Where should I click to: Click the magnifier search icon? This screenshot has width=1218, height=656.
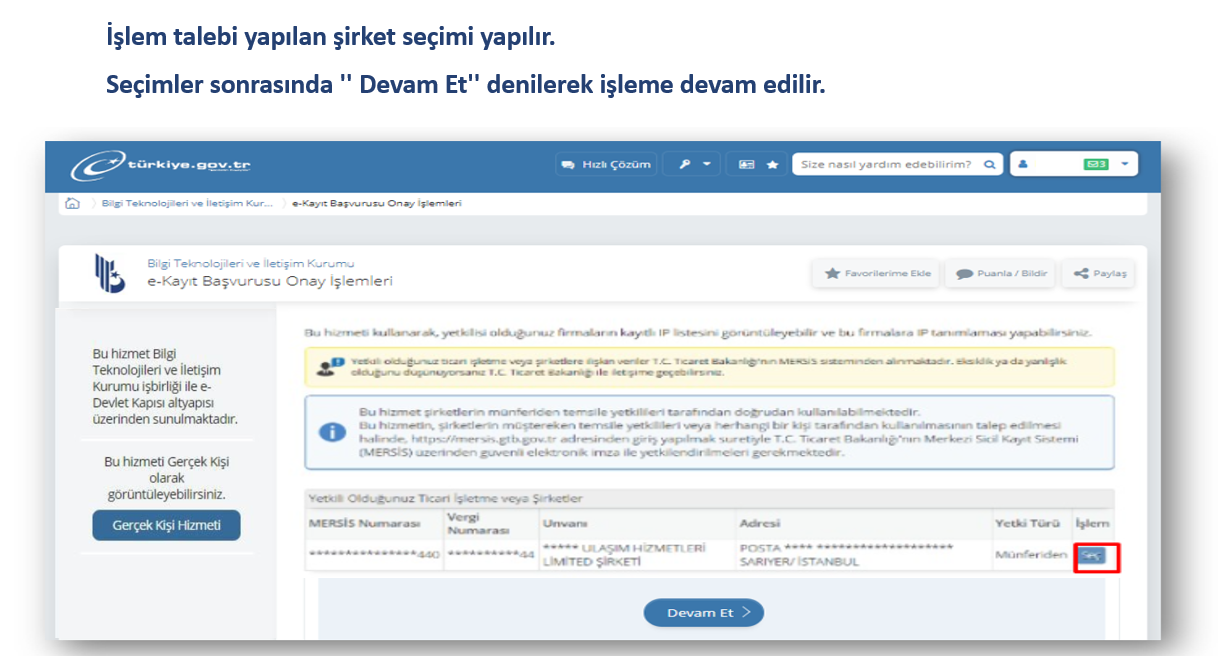[x=989, y=165]
